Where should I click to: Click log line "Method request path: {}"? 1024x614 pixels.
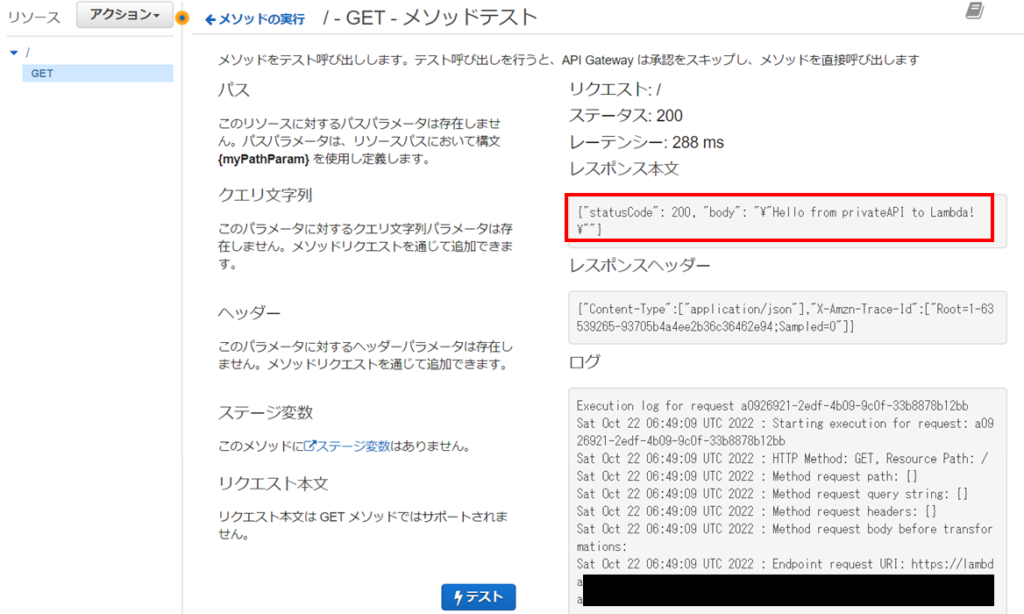click(844, 476)
